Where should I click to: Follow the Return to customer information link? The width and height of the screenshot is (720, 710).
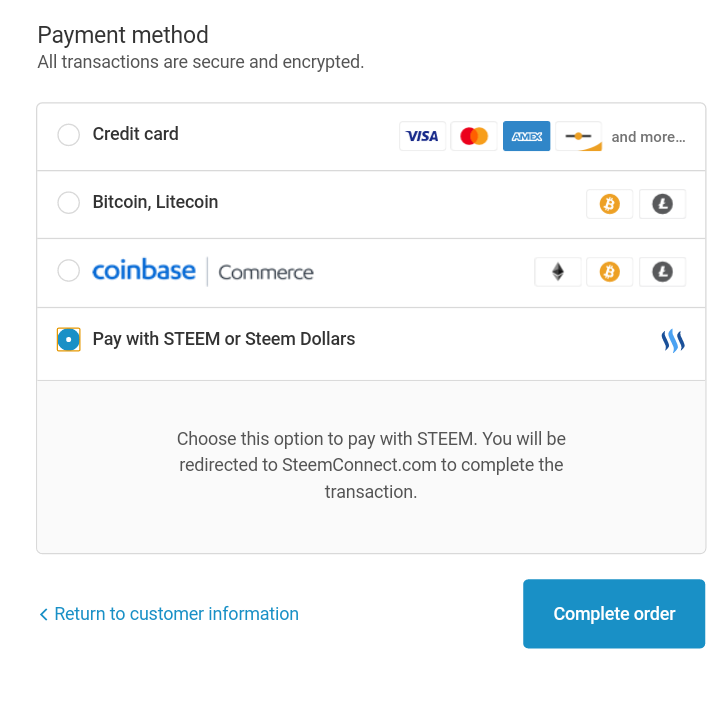pos(176,614)
